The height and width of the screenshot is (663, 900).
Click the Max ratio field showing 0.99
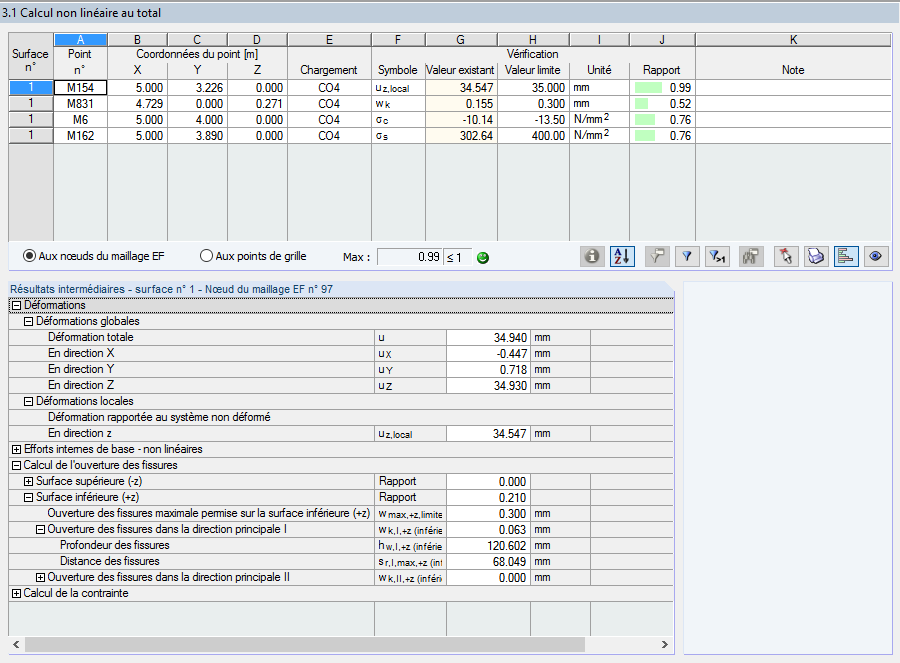coord(410,257)
